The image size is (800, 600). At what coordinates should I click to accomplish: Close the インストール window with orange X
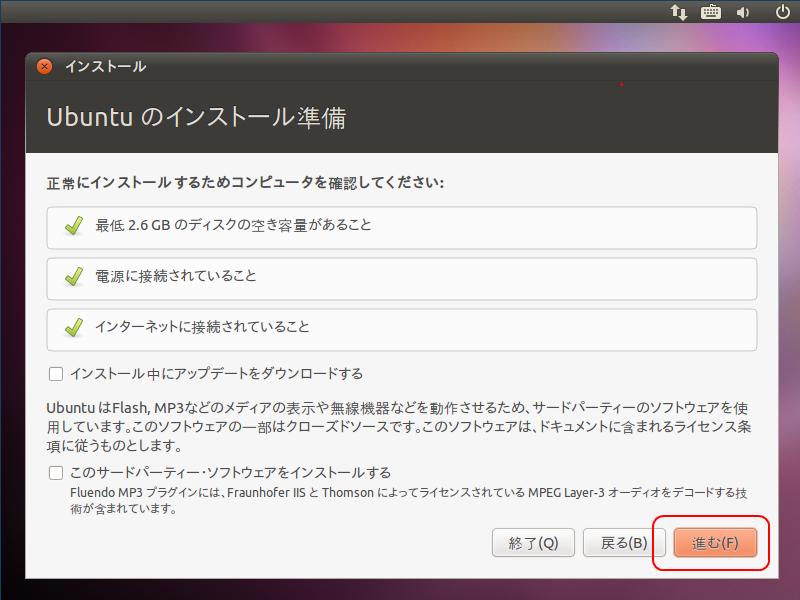click(x=44, y=66)
